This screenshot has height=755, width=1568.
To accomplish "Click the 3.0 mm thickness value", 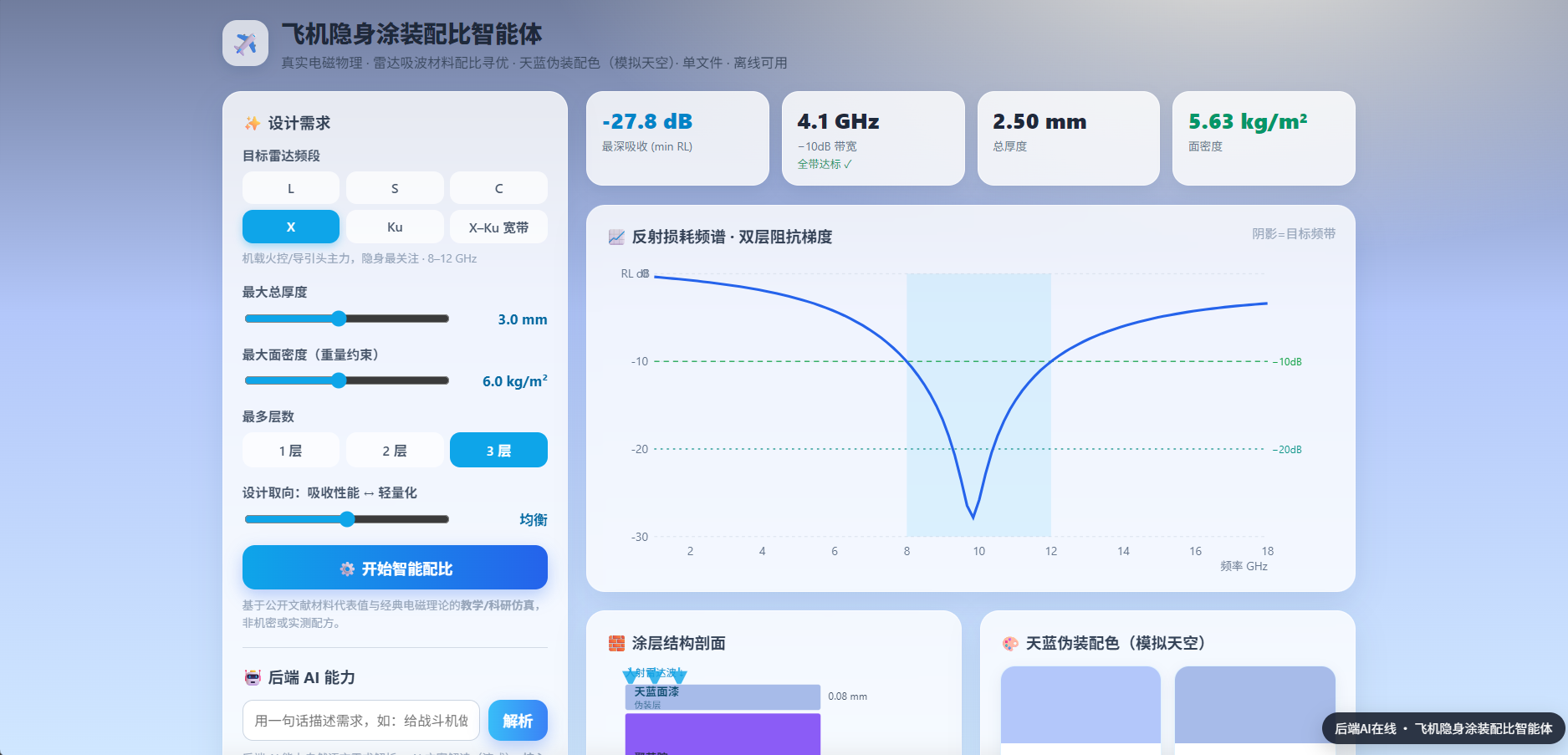I will 523,319.
